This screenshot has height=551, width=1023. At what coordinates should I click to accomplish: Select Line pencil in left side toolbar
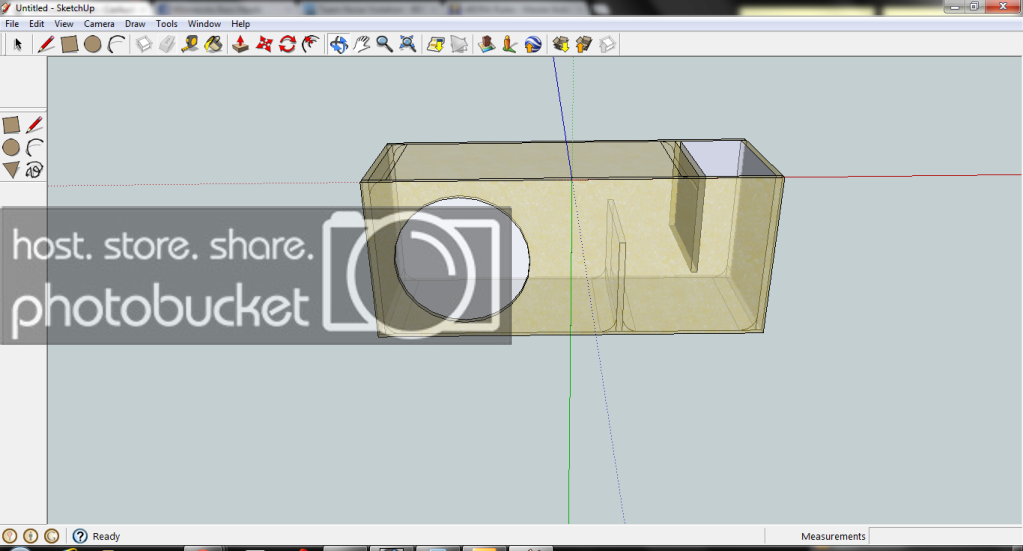coord(35,125)
